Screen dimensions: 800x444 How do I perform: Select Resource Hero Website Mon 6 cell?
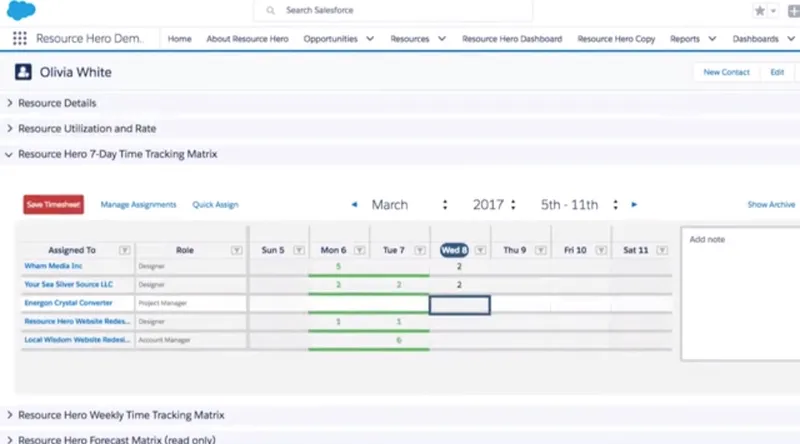coord(338,322)
